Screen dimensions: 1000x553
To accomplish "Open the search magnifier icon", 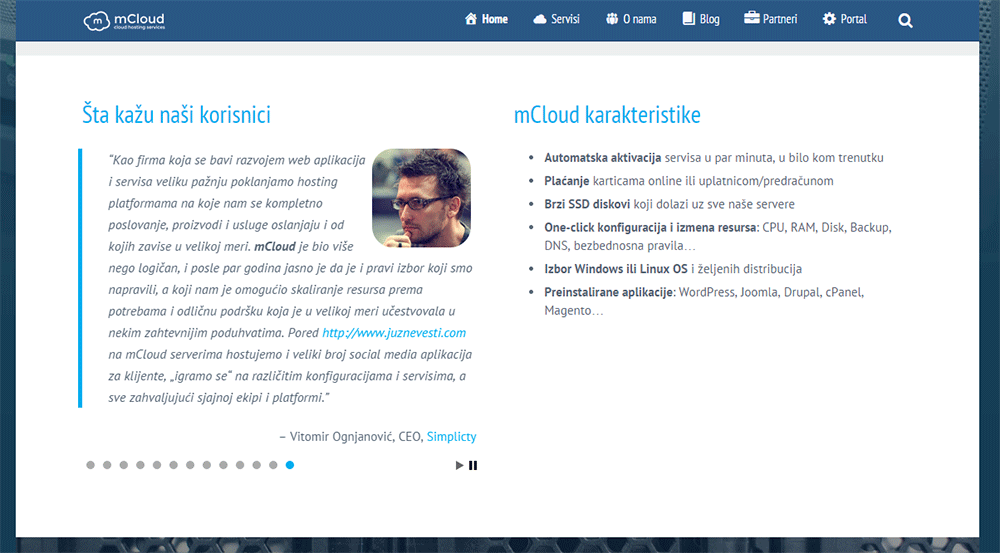I will click(905, 20).
